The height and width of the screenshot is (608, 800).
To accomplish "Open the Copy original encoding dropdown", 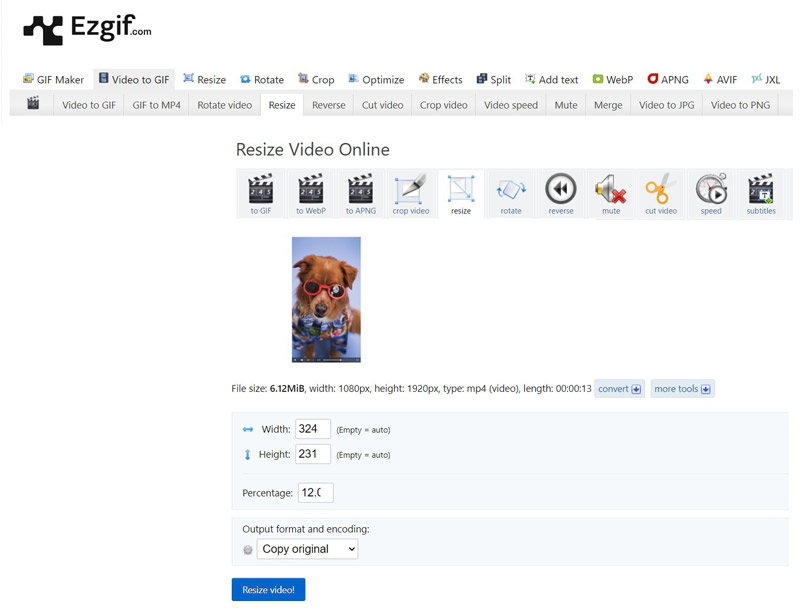I will click(307, 549).
